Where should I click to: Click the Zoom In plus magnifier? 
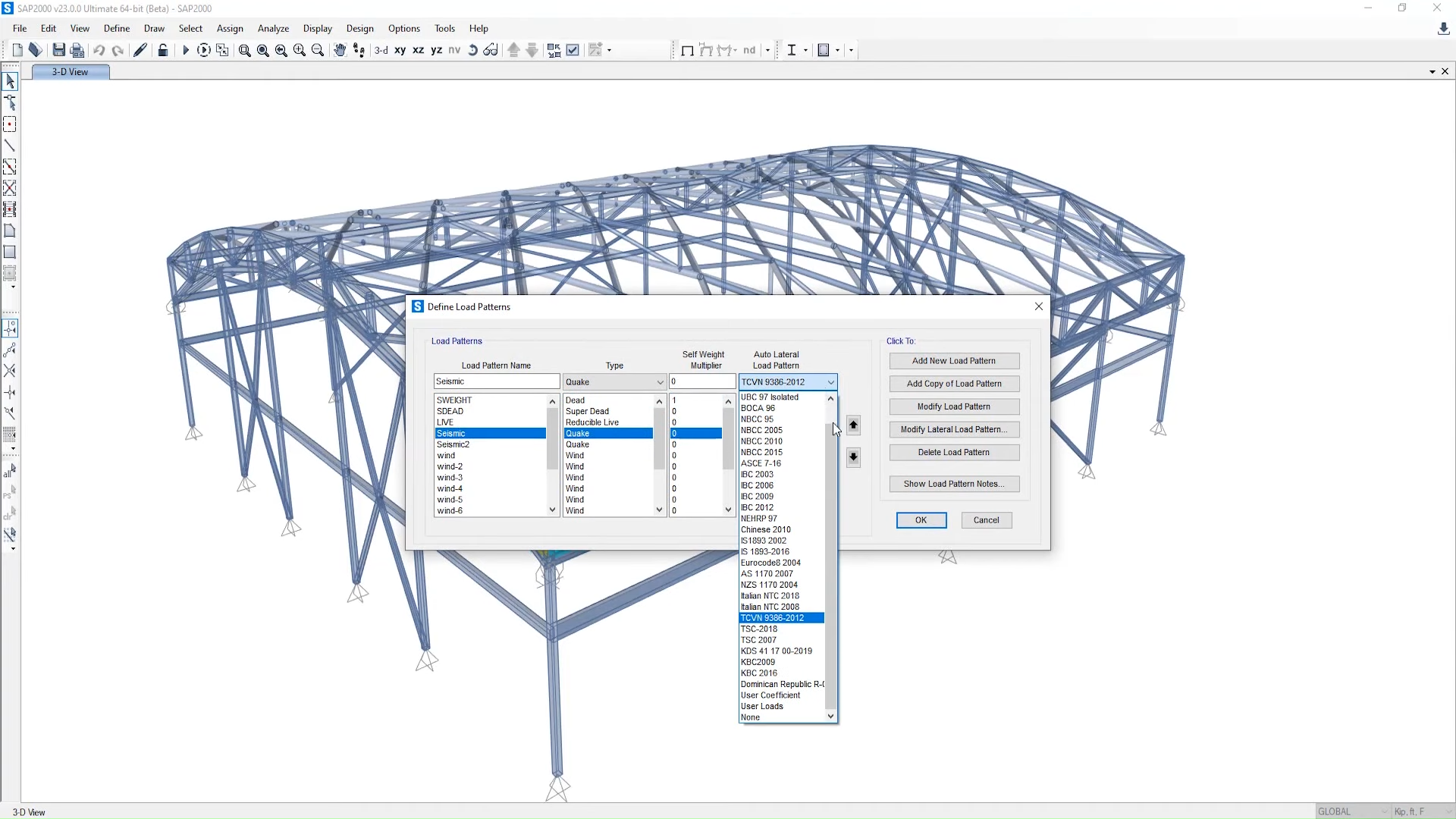300,50
